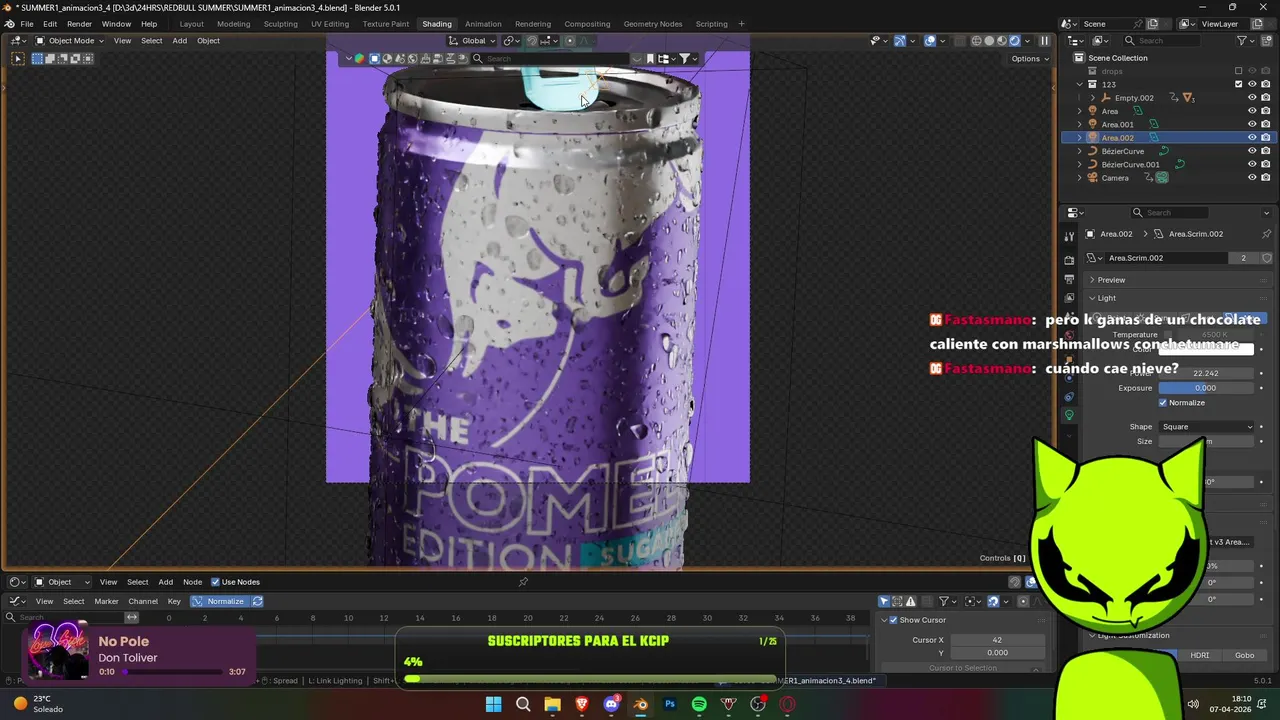Open Photoshop from the taskbar
The width and height of the screenshot is (1280, 720).
click(670, 705)
